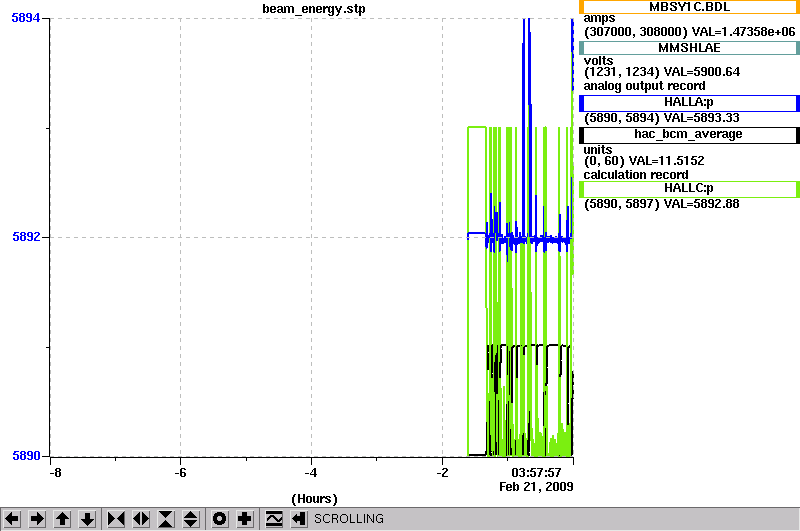Click the vertical zoom-in hourglass icon
Viewport: 800px width, 531px height.
tap(166, 519)
